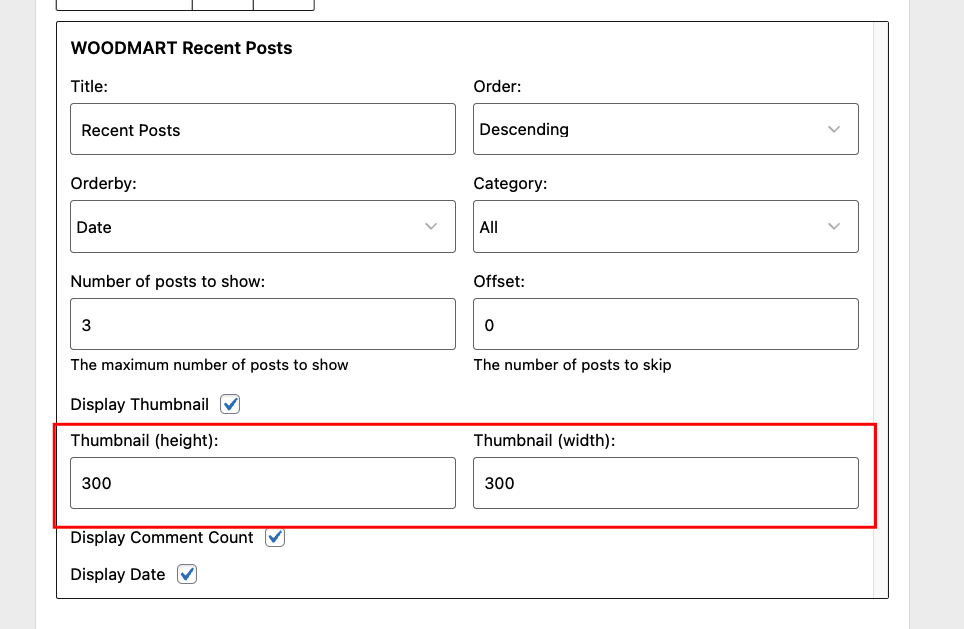This screenshot has height=629, width=964.
Task: Uncheck the Display Comment Count checkbox
Action: click(x=275, y=537)
